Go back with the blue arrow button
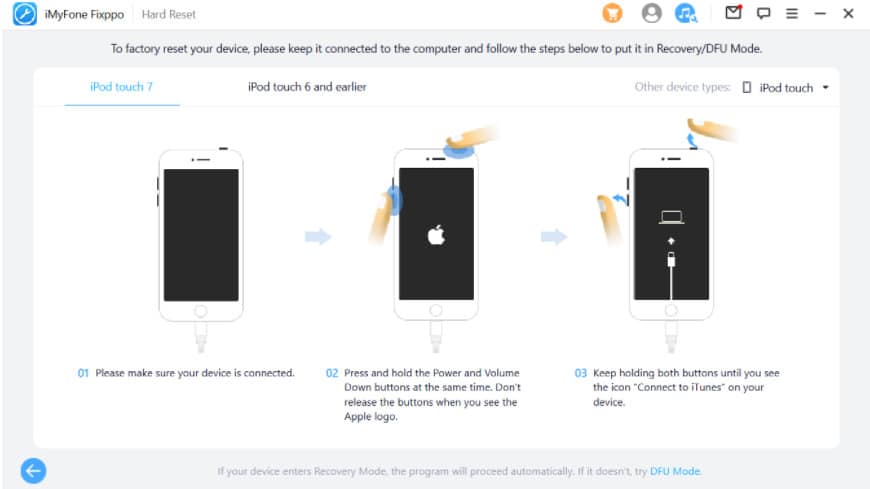The height and width of the screenshot is (489, 870). point(33,471)
